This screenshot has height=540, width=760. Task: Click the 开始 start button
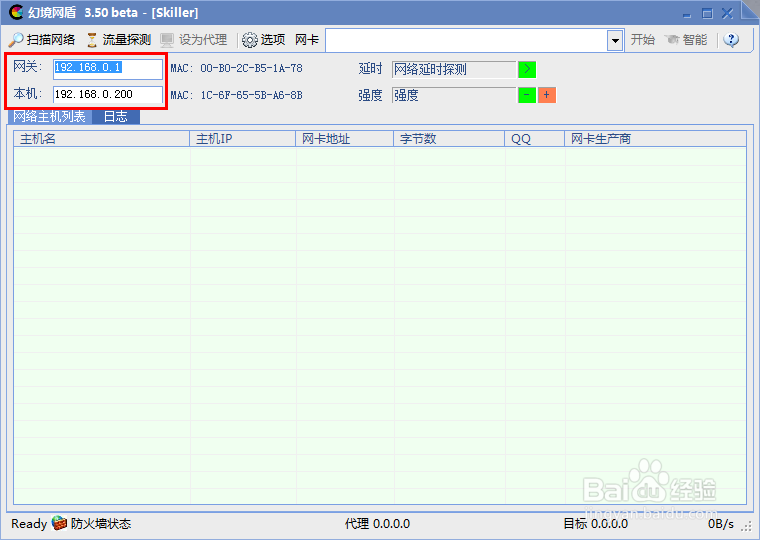coord(642,40)
